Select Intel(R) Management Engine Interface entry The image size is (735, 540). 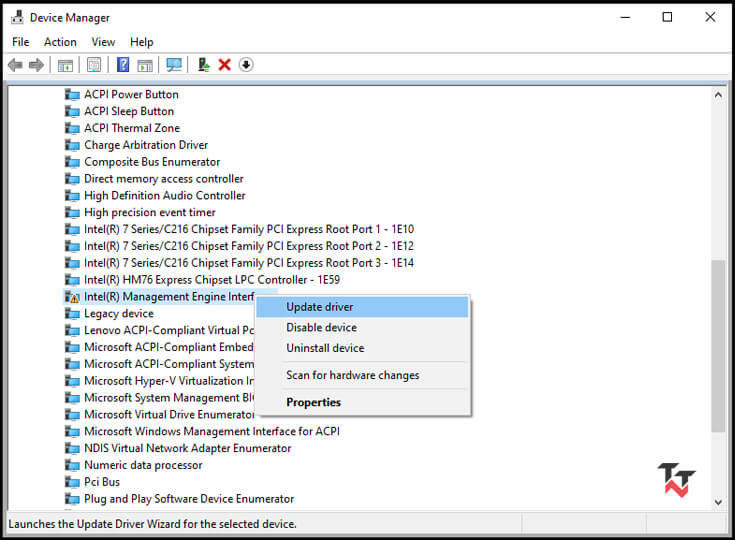[169, 297]
